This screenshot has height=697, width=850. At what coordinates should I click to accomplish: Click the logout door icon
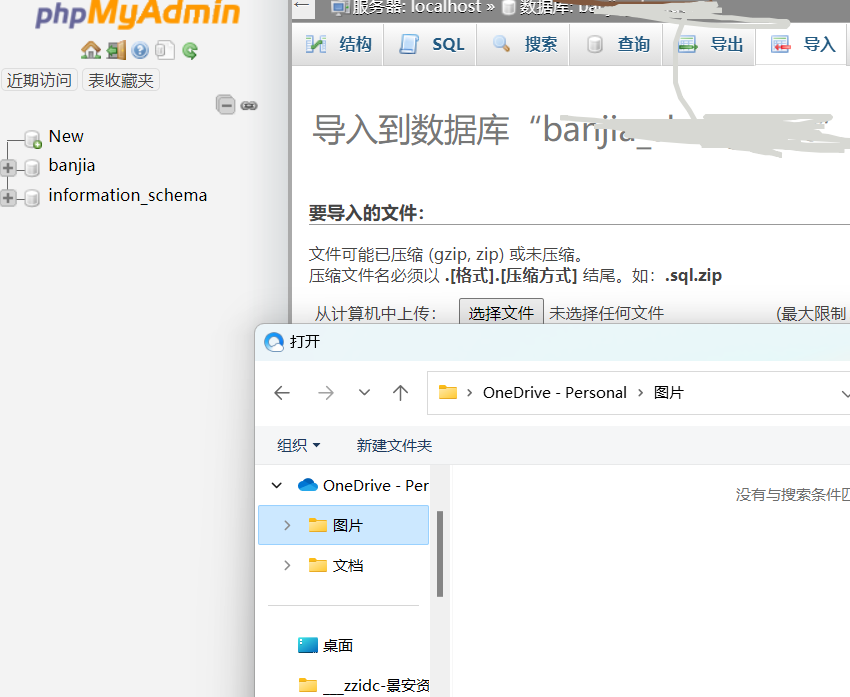pos(116,50)
